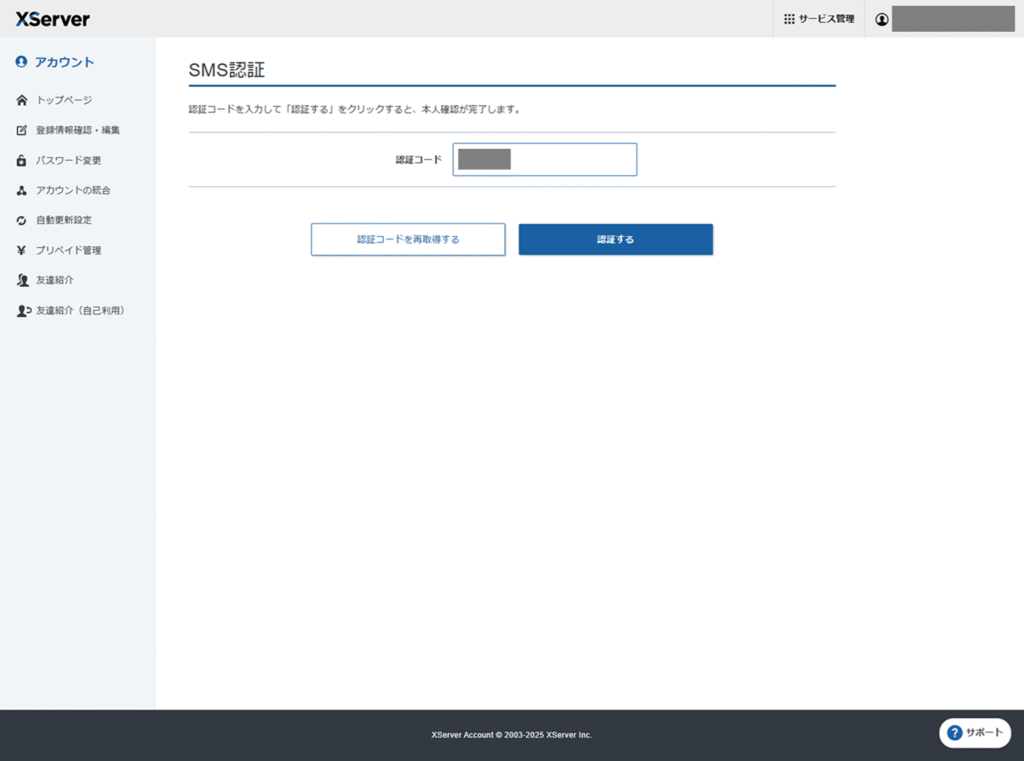This screenshot has height=761, width=1024.
Task: Submit with the 認証する button
Action: point(615,240)
